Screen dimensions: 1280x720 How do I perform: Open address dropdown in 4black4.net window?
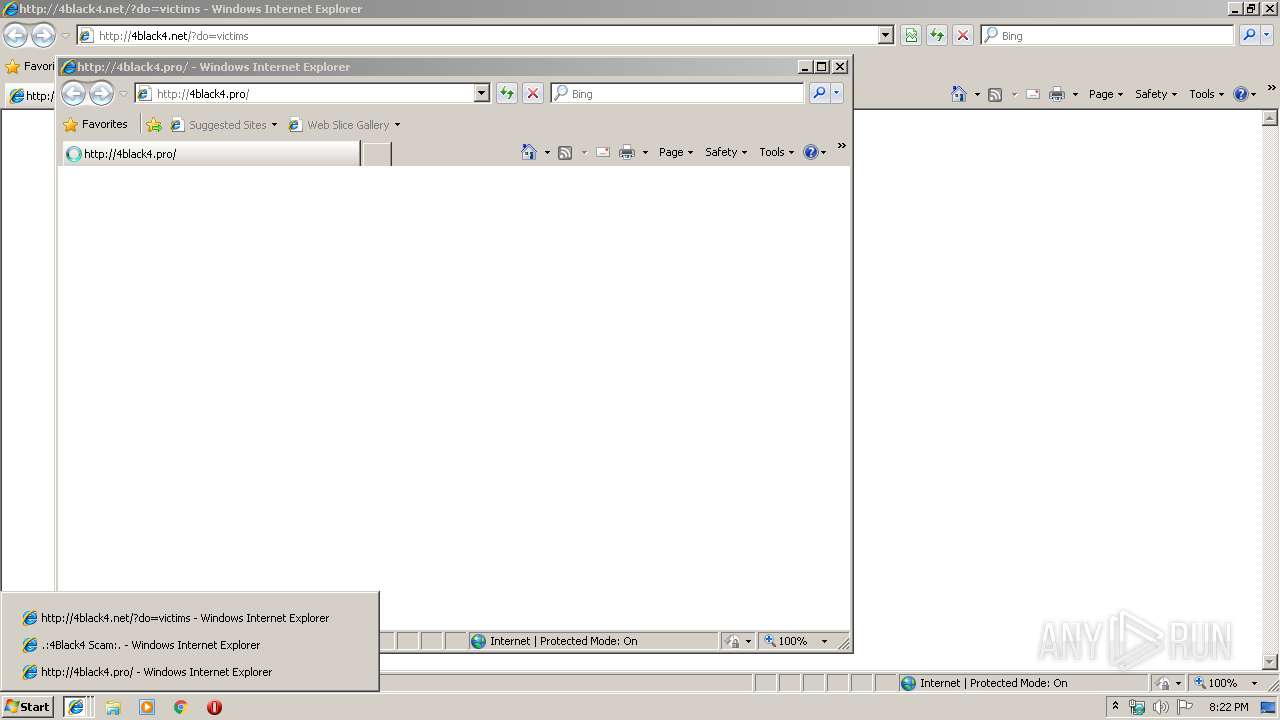886,35
